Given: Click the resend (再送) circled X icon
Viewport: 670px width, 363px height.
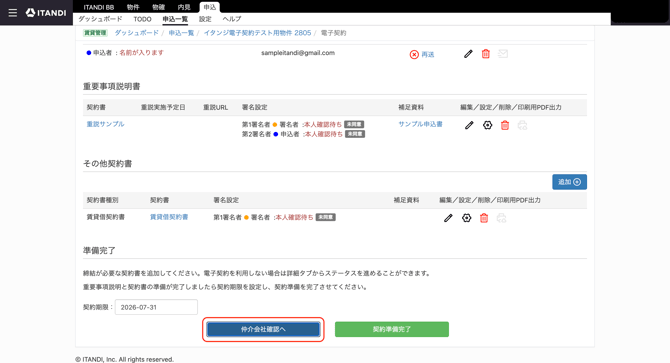Looking at the screenshot, I should tap(414, 55).
